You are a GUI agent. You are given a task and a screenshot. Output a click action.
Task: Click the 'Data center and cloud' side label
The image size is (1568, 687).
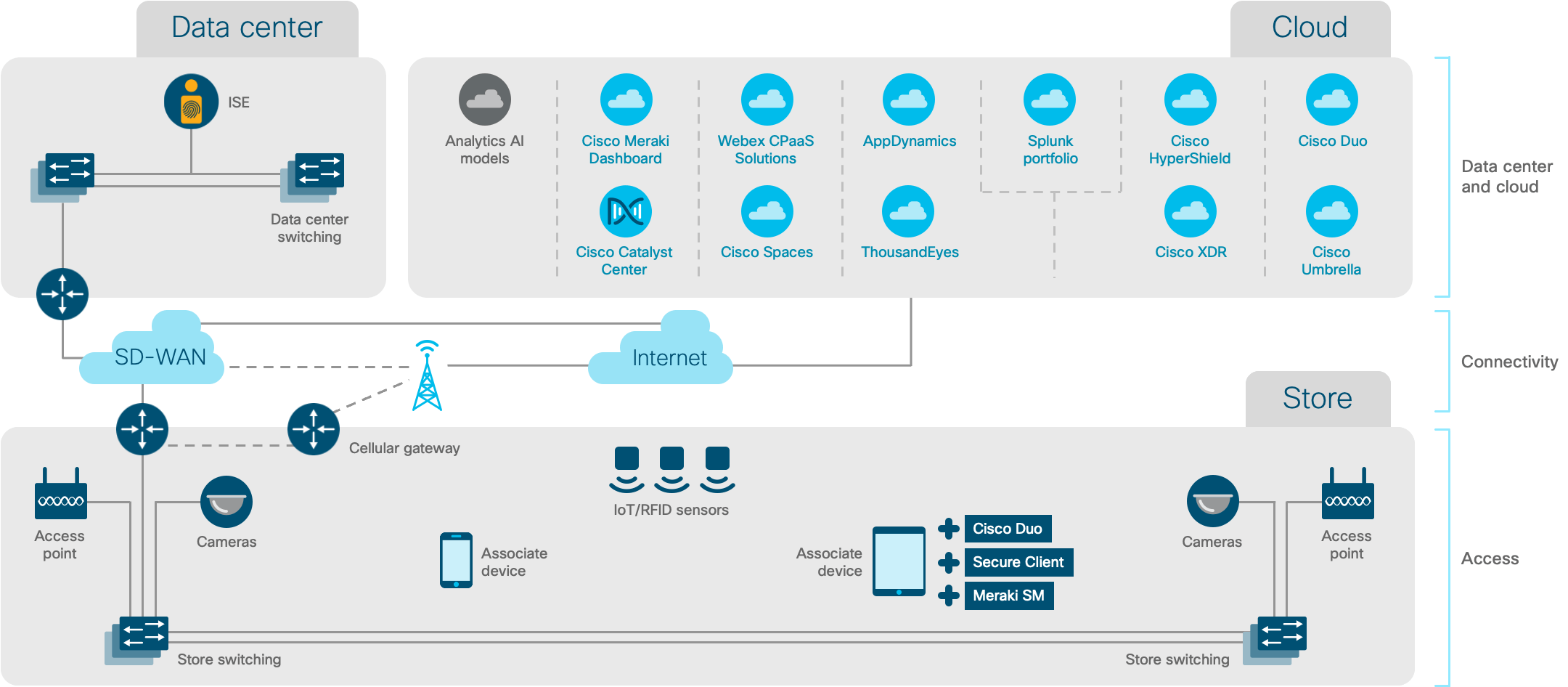tap(1506, 176)
